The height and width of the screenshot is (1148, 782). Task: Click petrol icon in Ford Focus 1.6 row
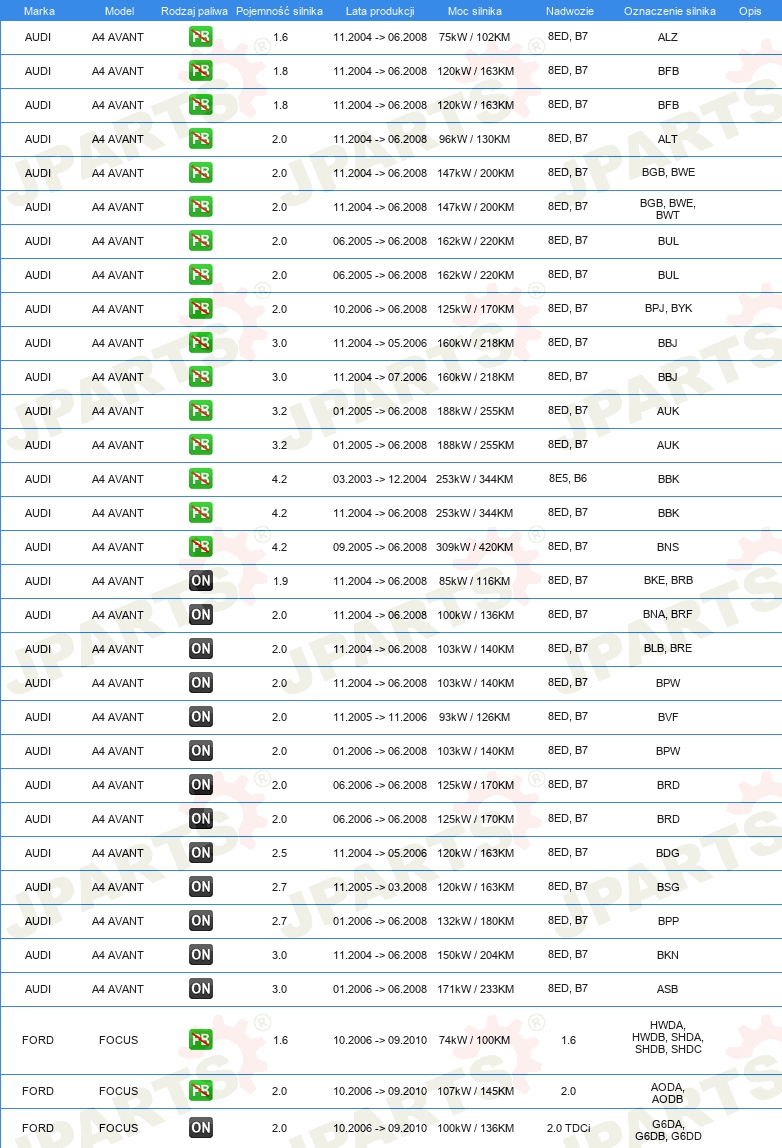(x=201, y=1040)
